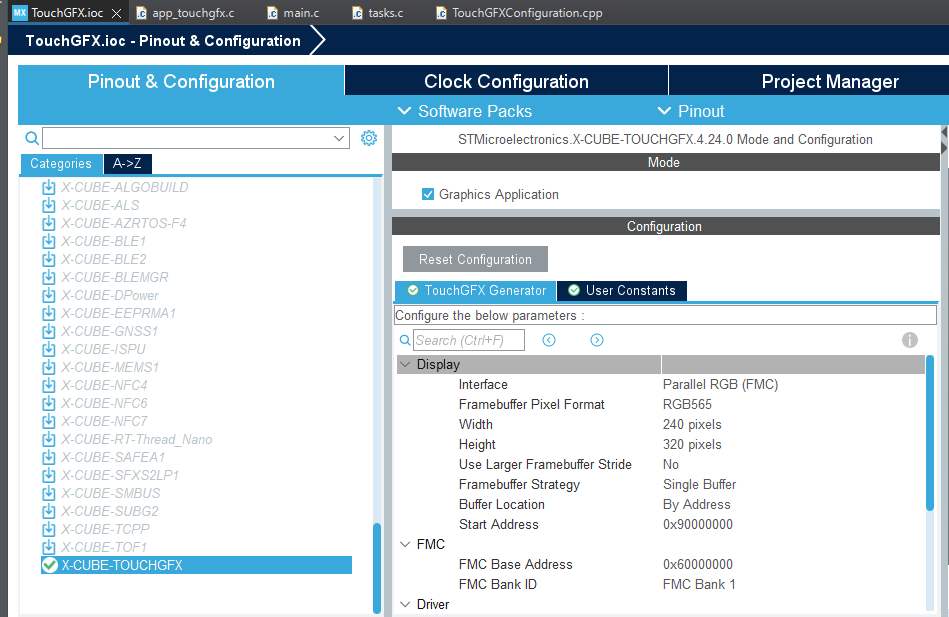Expand the Software Packs menu
The image size is (949, 617).
[x=464, y=111]
